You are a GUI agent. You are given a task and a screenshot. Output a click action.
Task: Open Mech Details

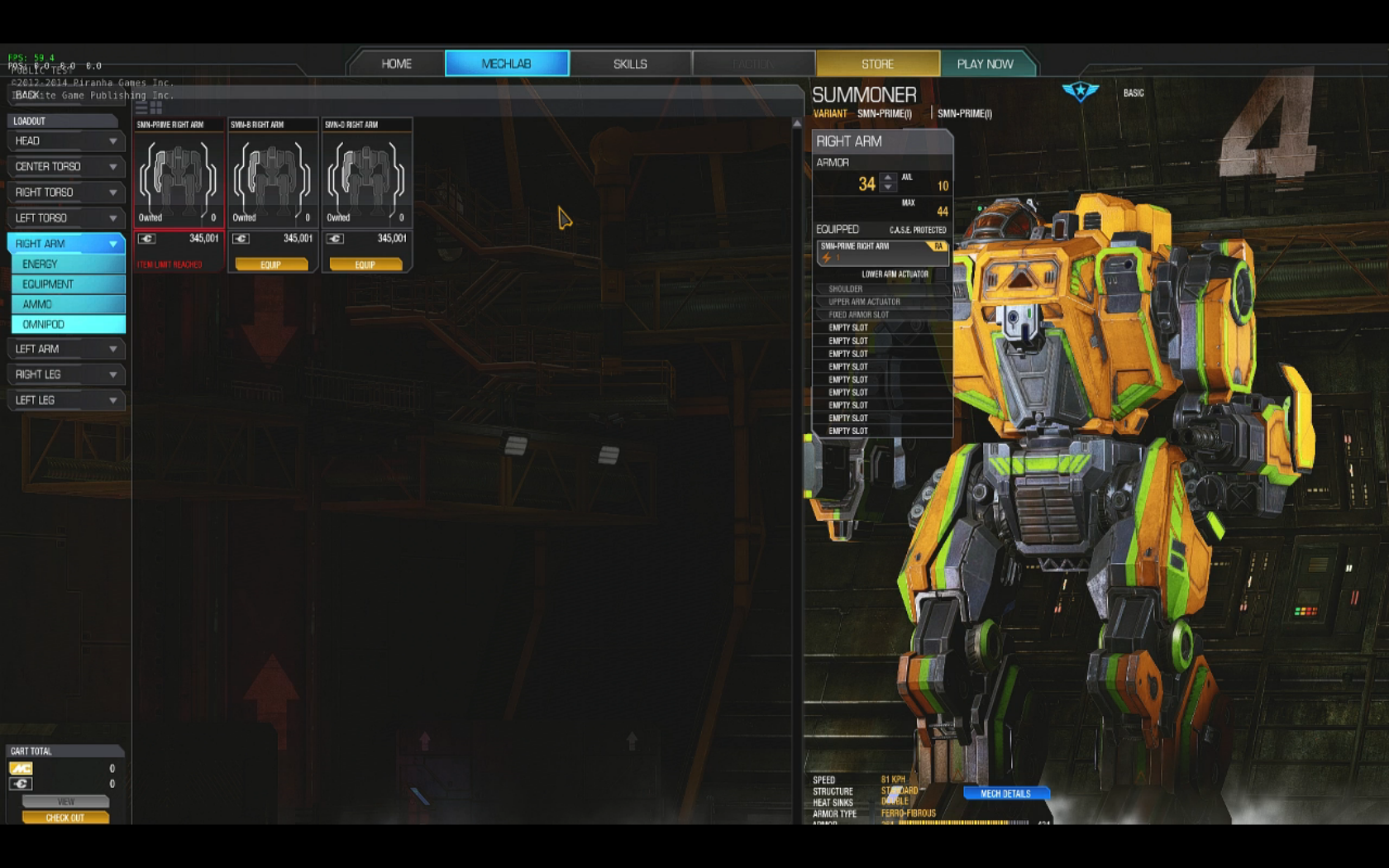(x=1005, y=794)
